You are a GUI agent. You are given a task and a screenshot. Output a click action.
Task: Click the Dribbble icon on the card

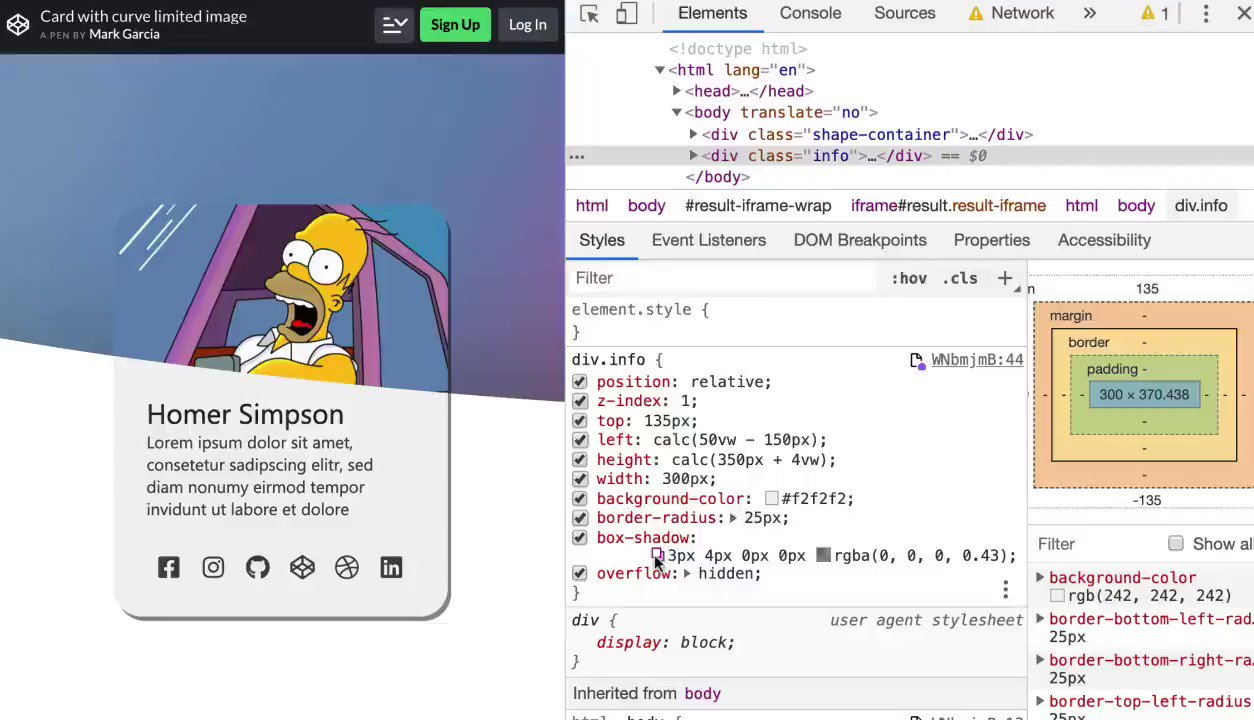pos(346,568)
